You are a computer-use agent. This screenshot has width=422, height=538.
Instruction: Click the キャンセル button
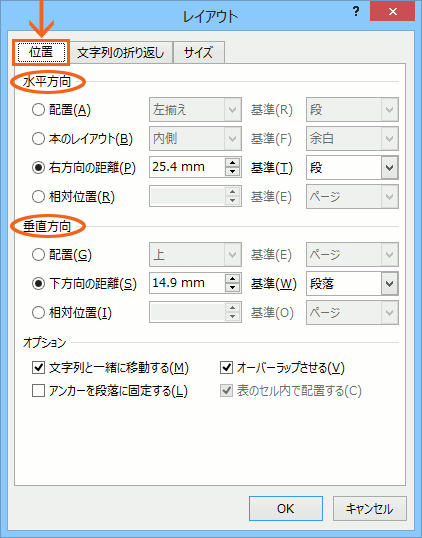tap(370, 508)
